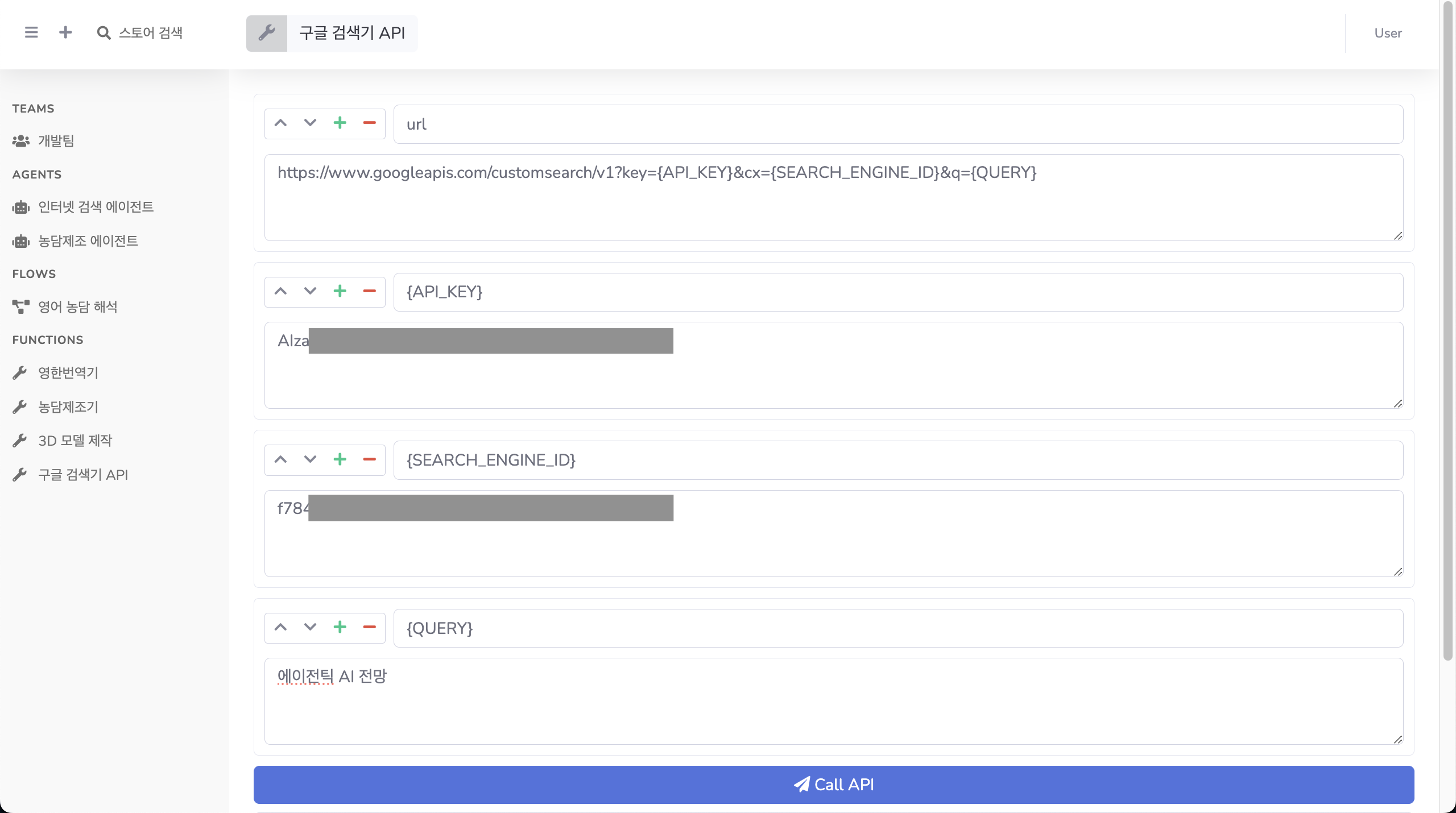Edit the {SEARCH_ENGINE_ID} name field
Viewport: 1456px width, 813px height.
click(898, 460)
